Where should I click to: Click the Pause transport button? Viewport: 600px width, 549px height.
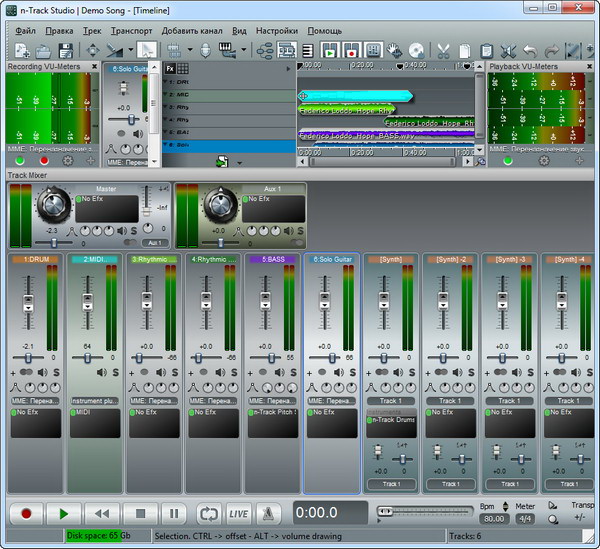(x=173, y=513)
